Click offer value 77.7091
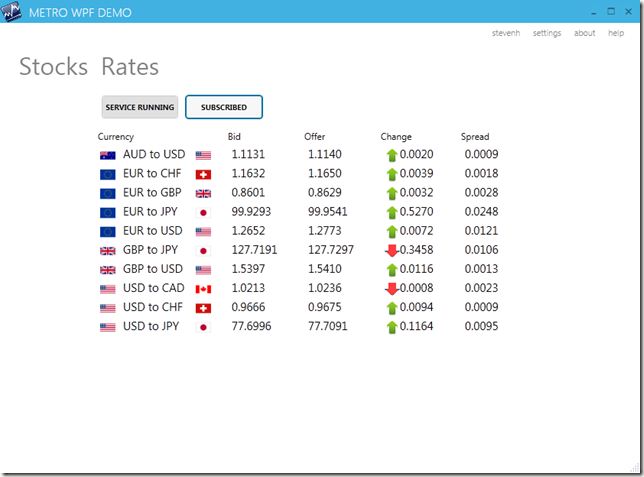644x477 pixels. click(x=328, y=326)
